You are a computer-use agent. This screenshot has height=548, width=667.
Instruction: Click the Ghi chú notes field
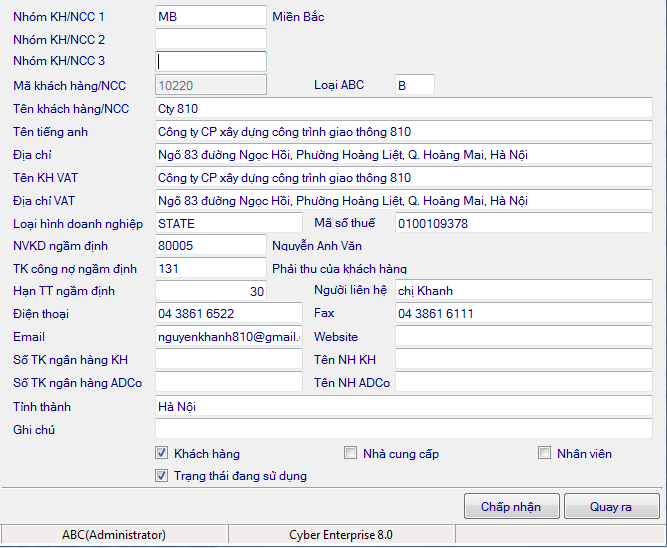[403, 429]
